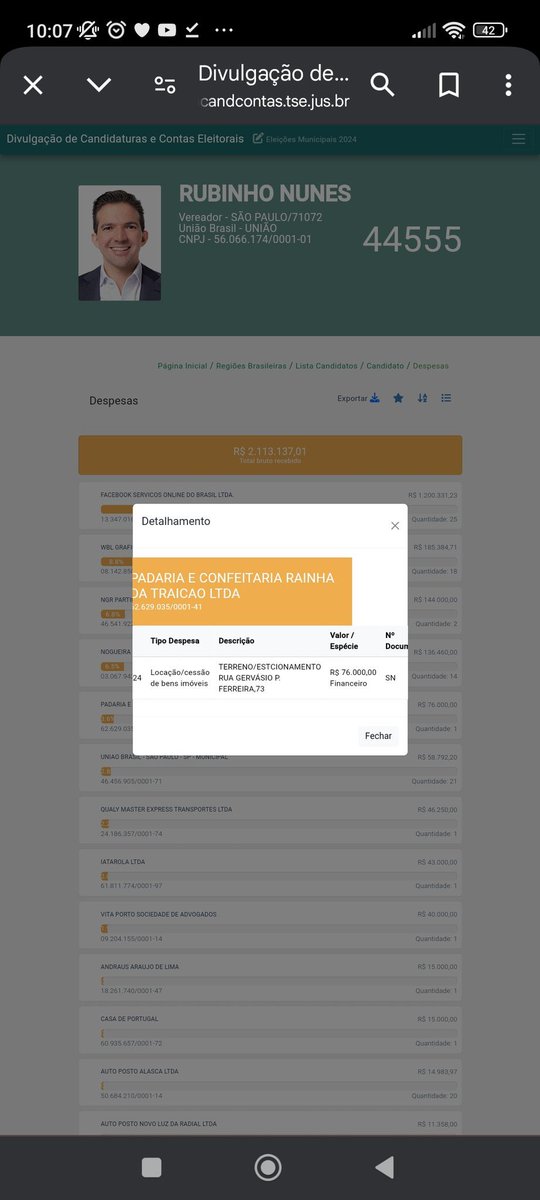This screenshot has height=1200, width=540.
Task: Open VITA PORTO SOCIEDADE DE ADVOGADOS row
Action: [270, 925]
